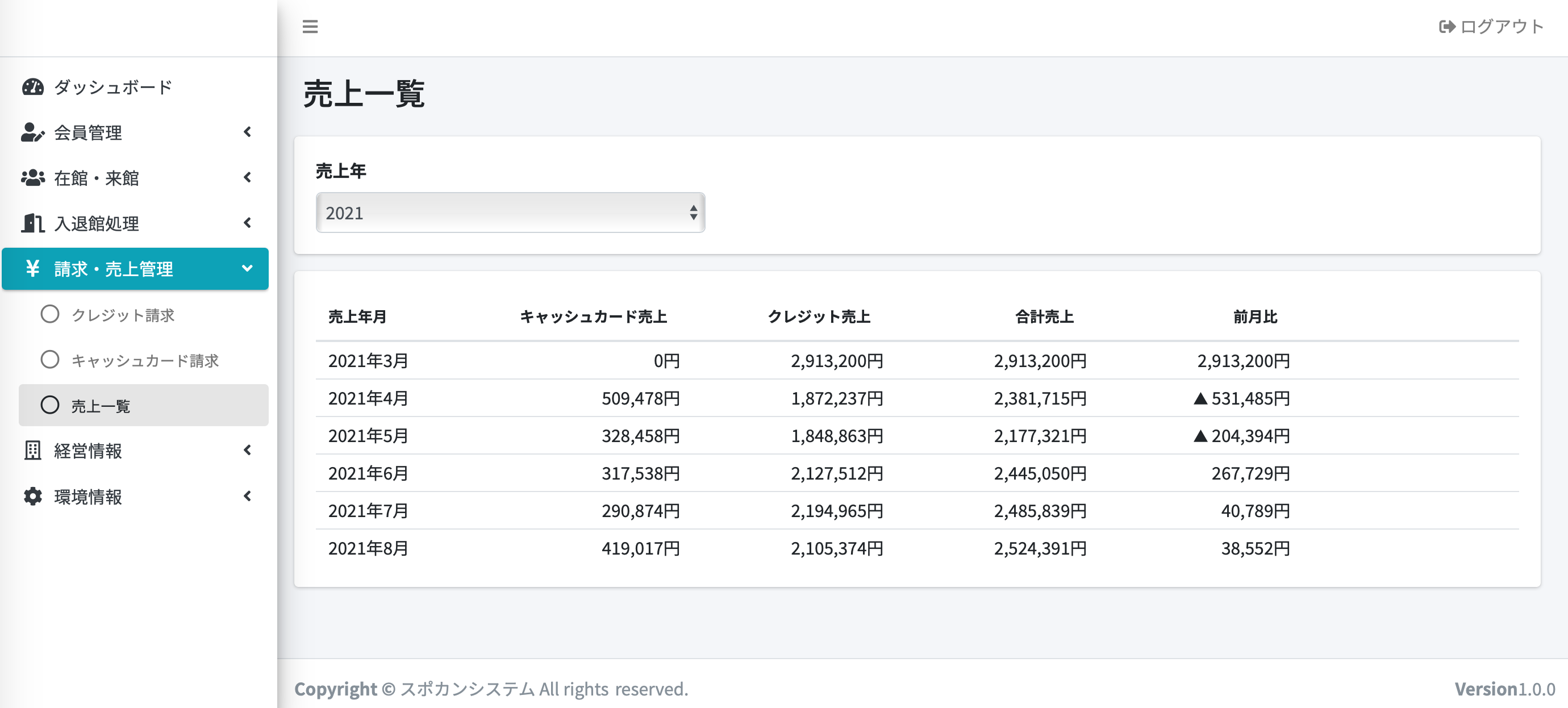This screenshot has width=1568, height=708.
Task: Expand the 会員管理 chevron
Action: (x=247, y=131)
